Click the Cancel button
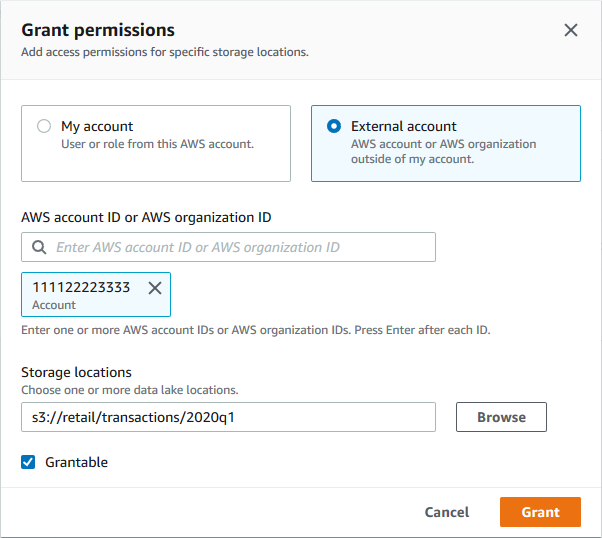 [446, 512]
